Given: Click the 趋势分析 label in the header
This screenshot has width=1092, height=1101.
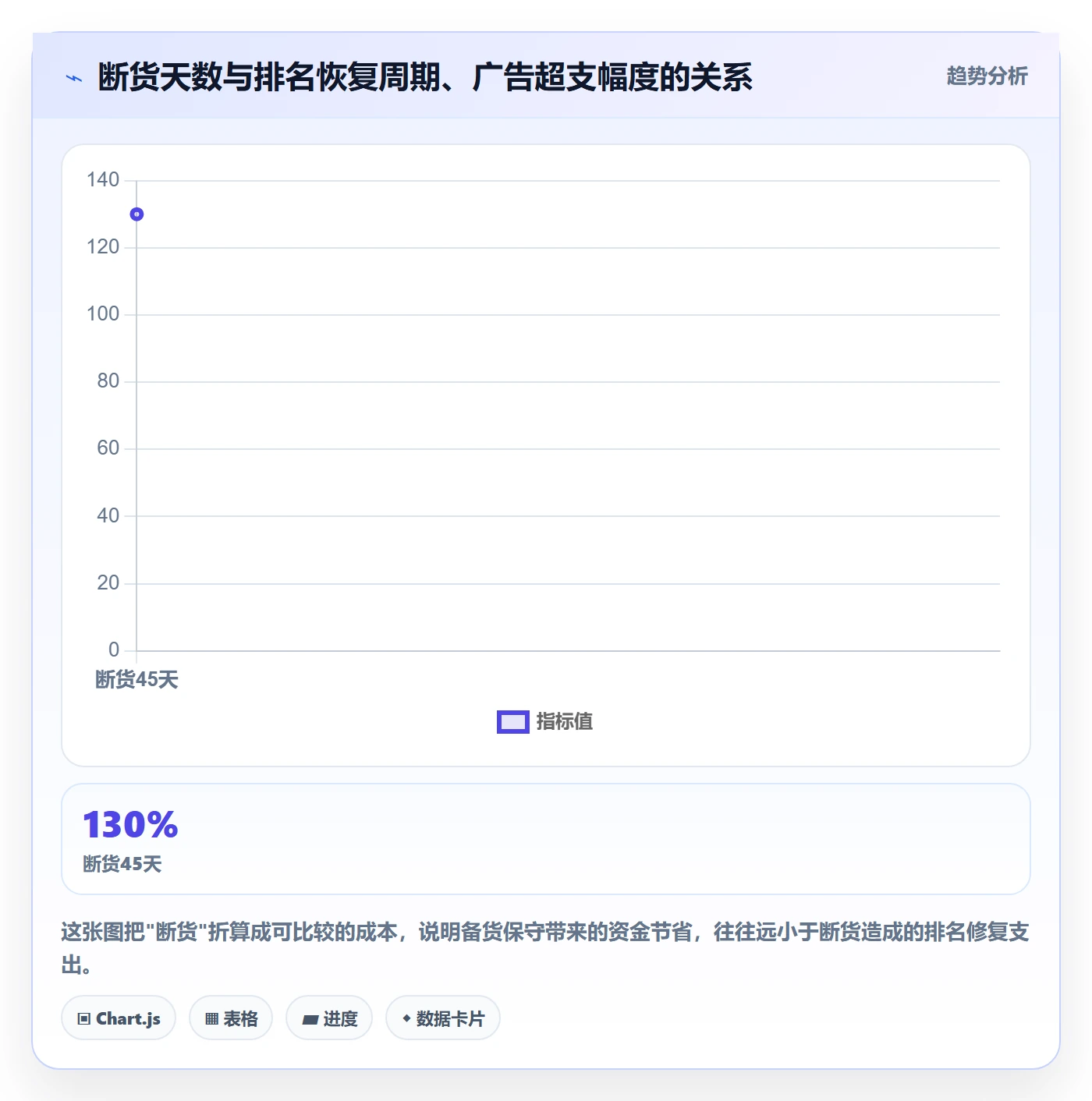Looking at the screenshot, I should (987, 76).
